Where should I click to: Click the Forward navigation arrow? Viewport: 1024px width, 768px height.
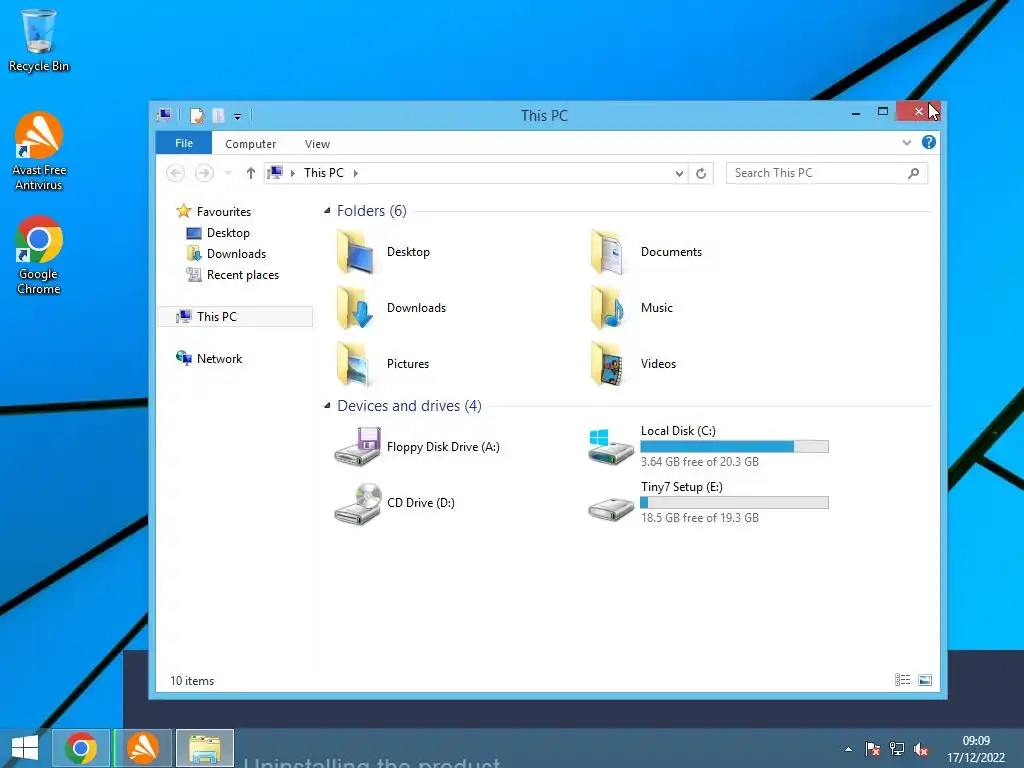click(204, 173)
